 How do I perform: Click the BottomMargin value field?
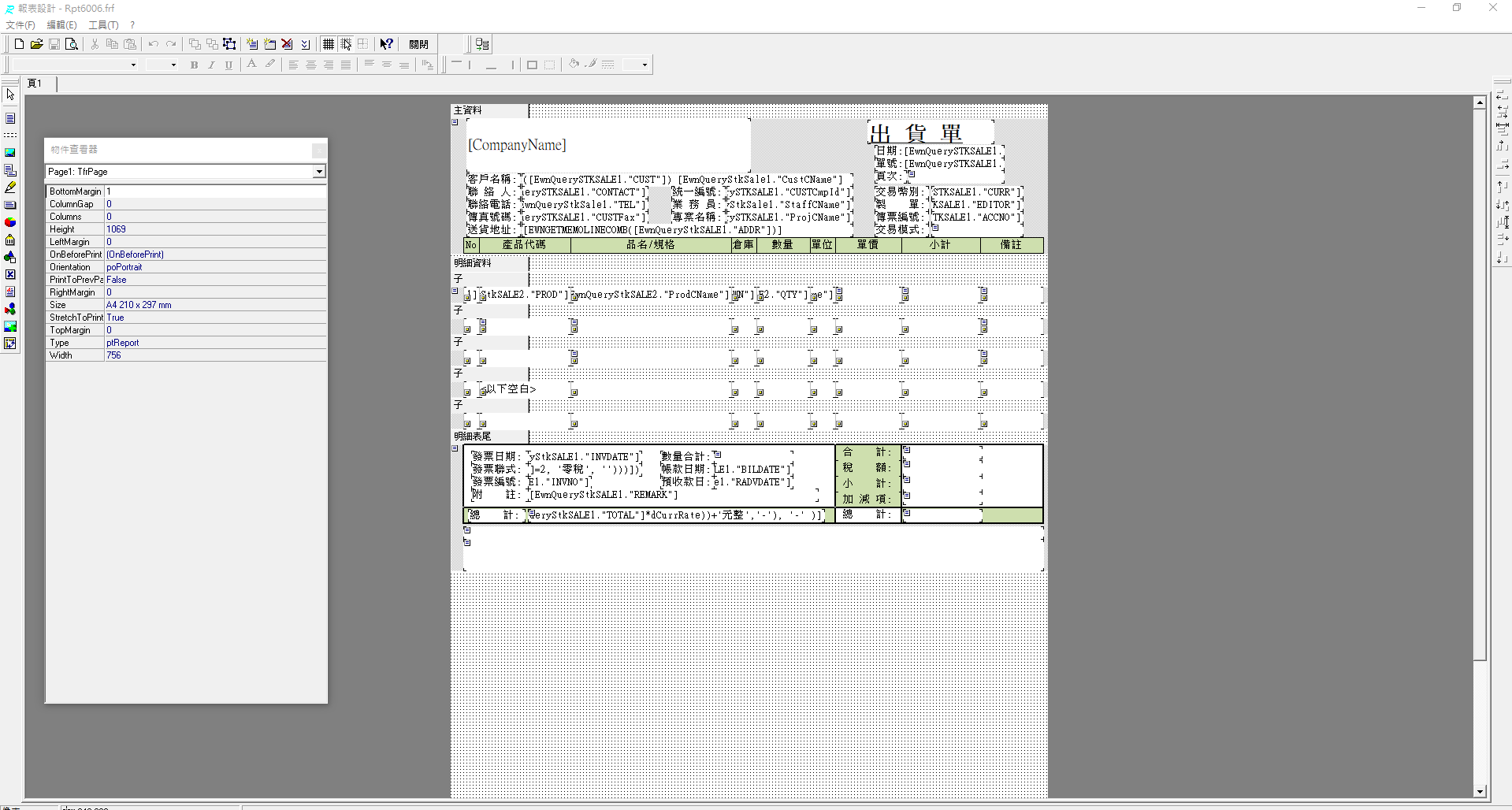pyautogui.click(x=215, y=191)
